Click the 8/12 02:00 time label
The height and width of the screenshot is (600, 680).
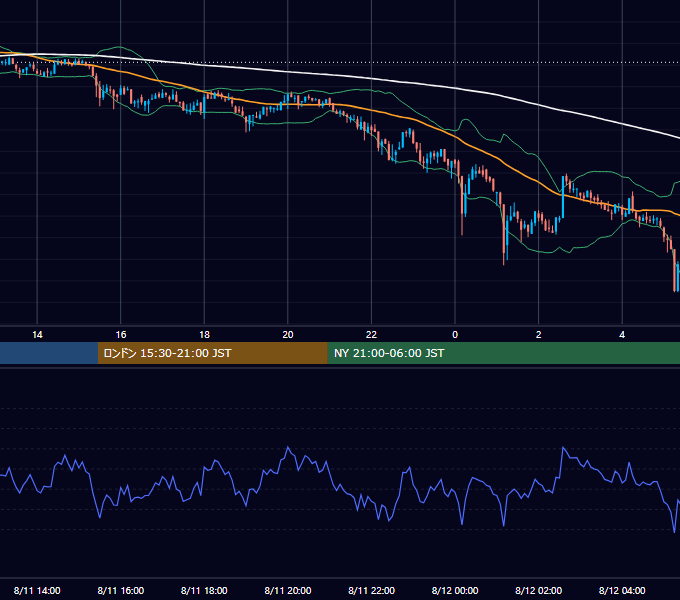click(x=539, y=590)
